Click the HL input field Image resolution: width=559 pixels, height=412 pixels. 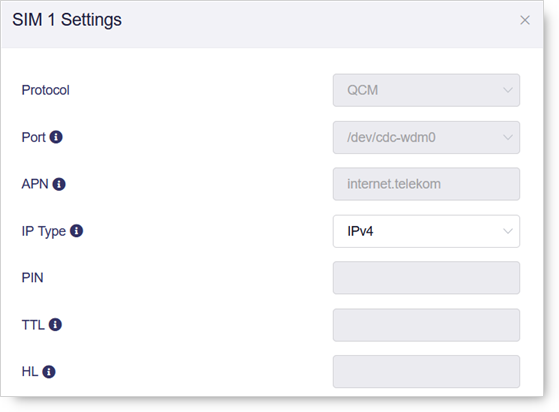tap(426, 372)
